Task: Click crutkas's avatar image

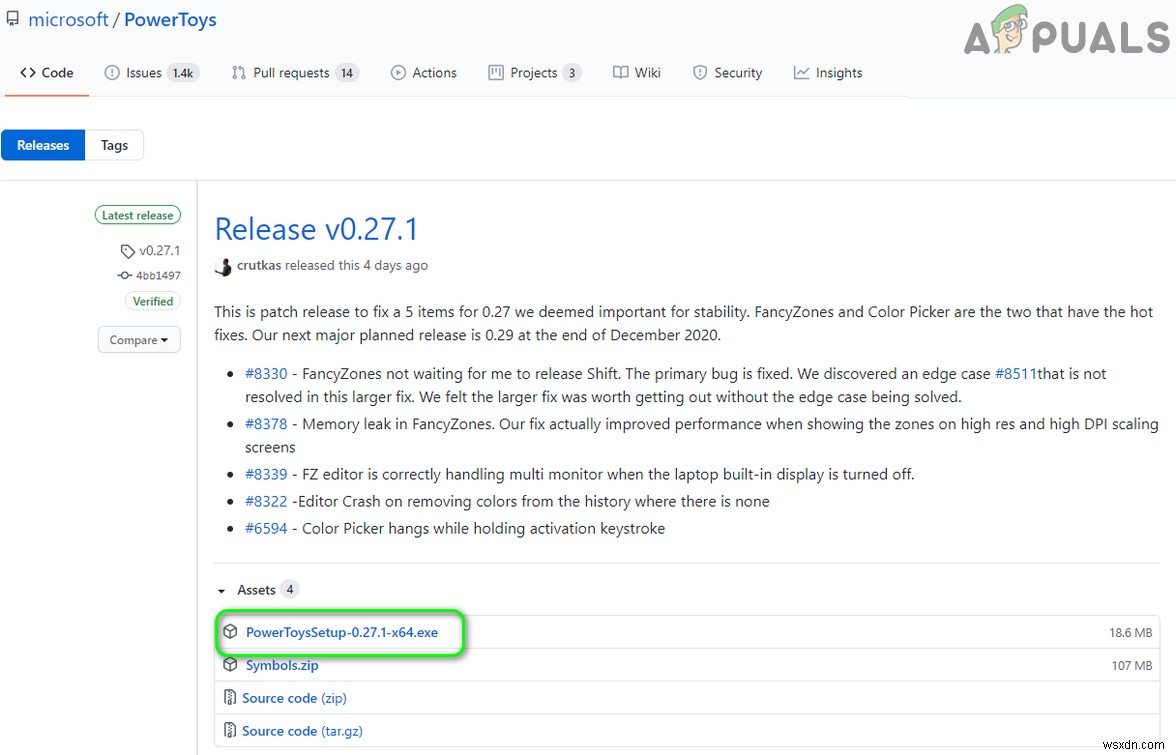Action: tap(223, 266)
